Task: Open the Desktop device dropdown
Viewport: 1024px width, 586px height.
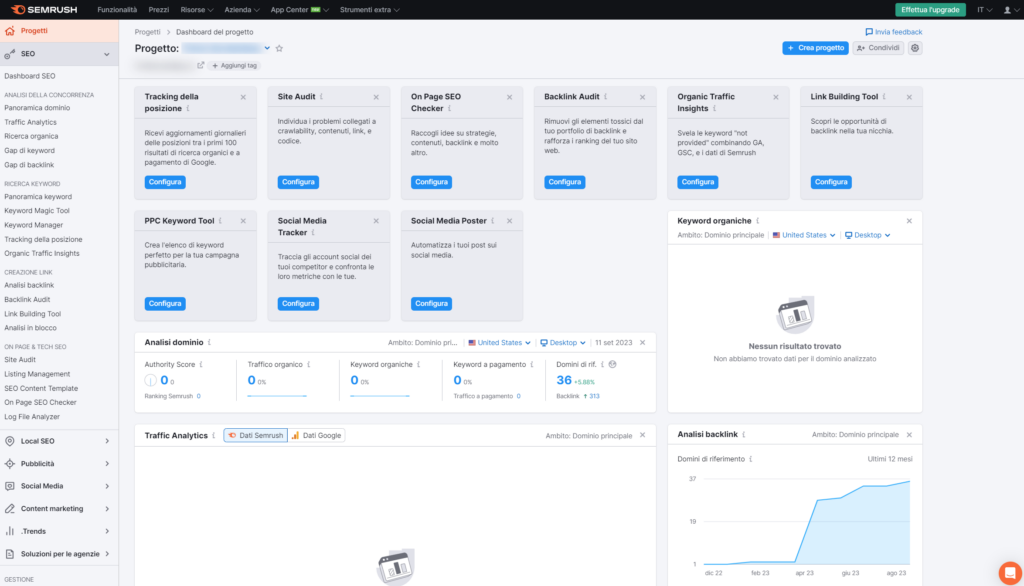Action: point(560,342)
